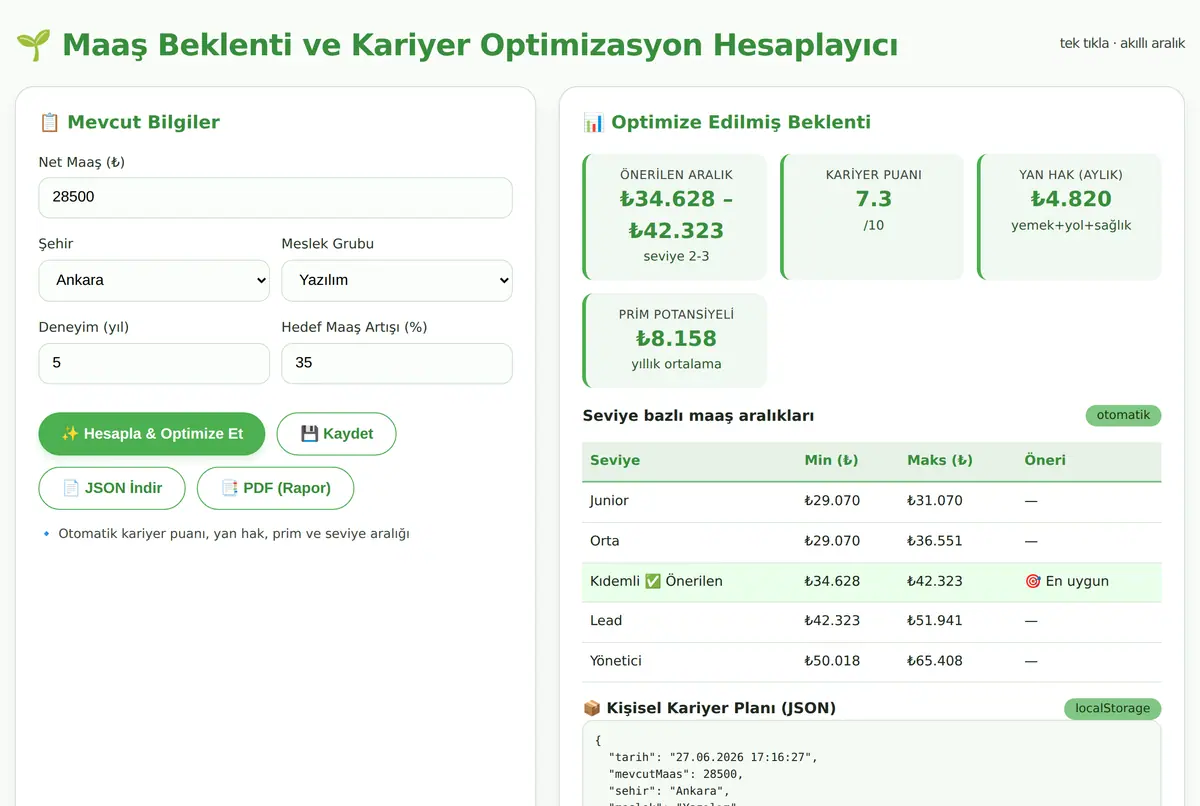Image resolution: width=1200 pixels, height=806 pixels.
Task: Click the "tarih" line in the JSON output
Action: 713,758
